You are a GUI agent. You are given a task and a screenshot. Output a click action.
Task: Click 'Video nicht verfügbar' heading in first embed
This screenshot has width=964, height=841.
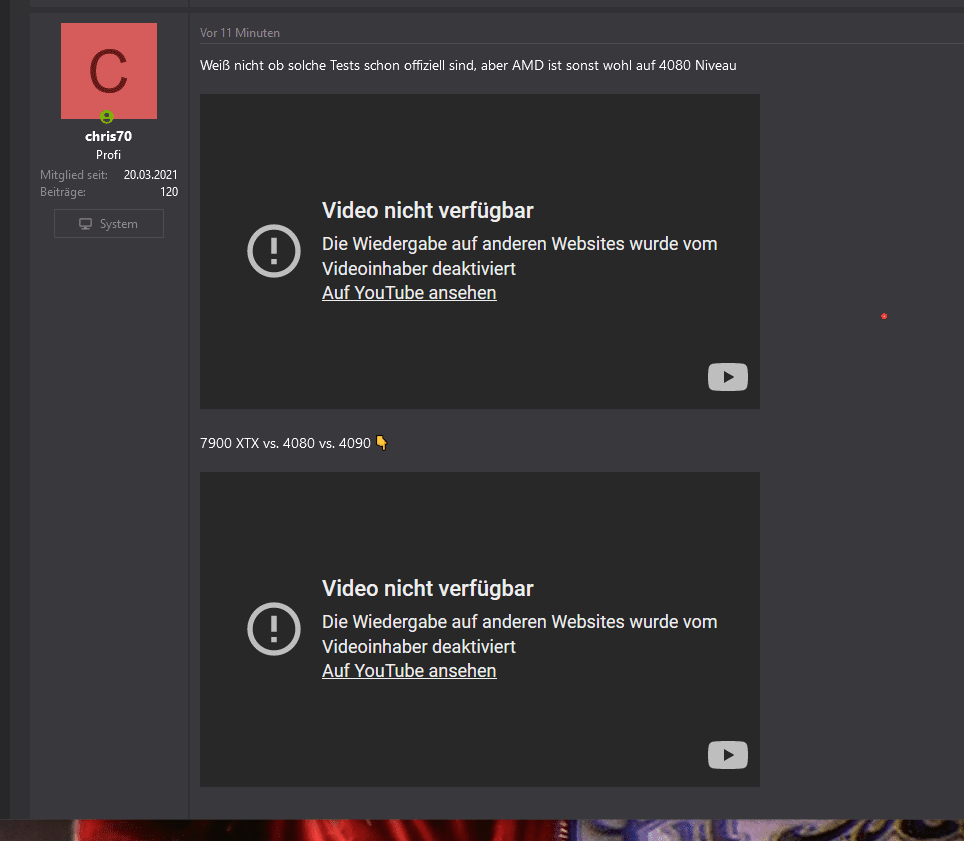click(428, 211)
